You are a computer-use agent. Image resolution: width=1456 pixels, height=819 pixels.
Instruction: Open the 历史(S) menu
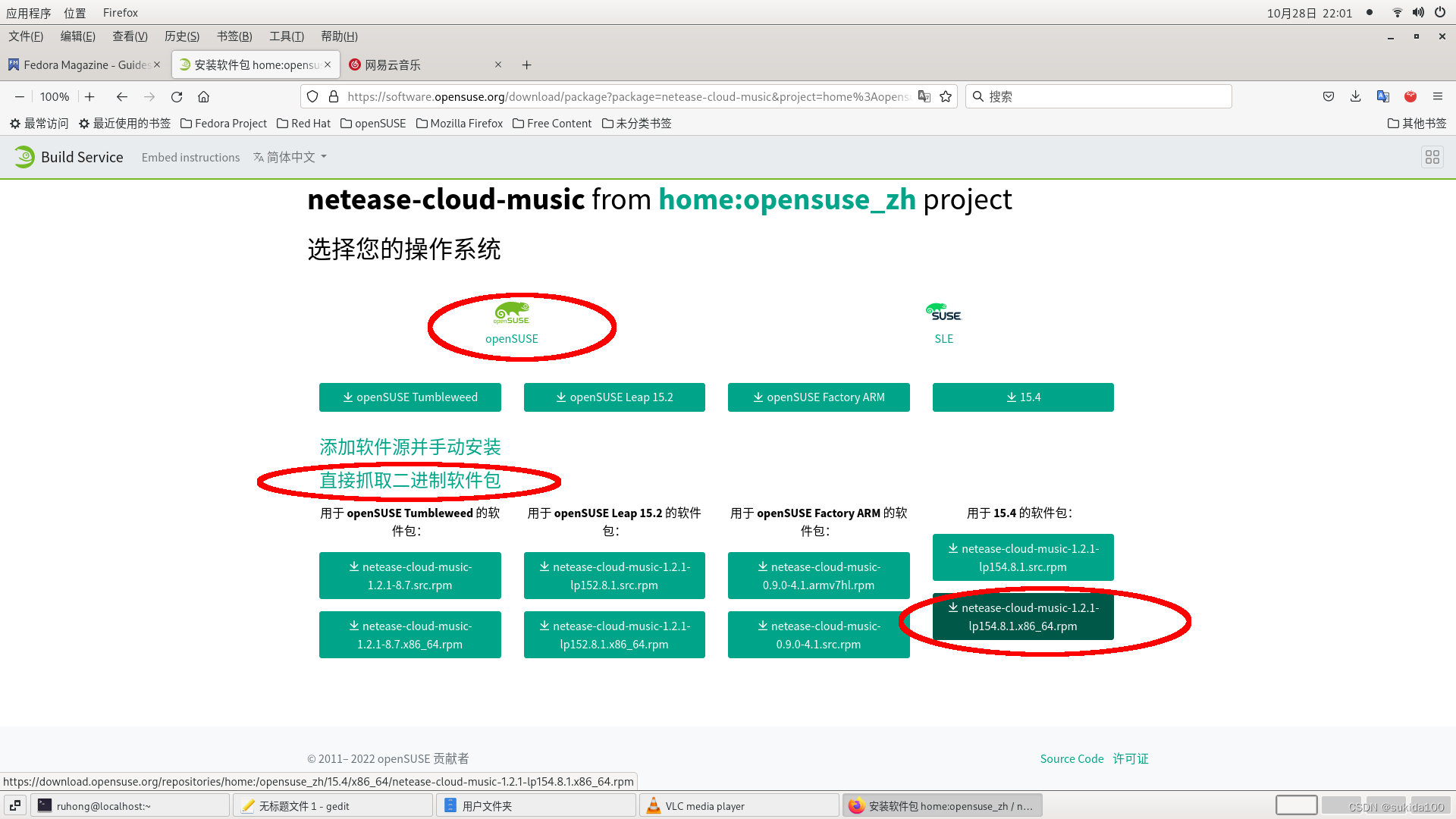coord(182,36)
